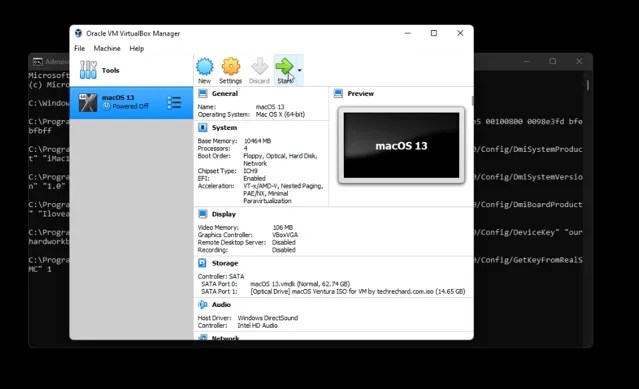Click VirtualBox title bar app icon
This screenshot has width=639, height=389.
78,33
